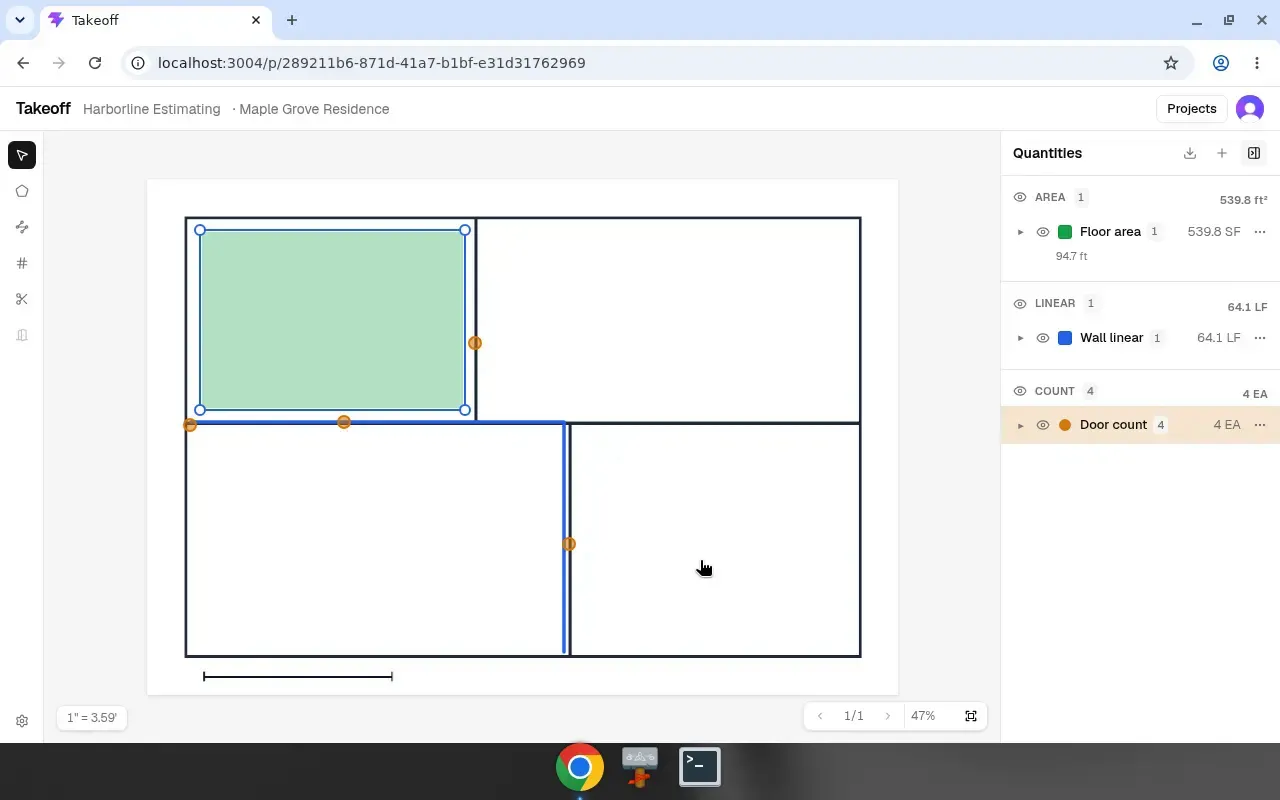Hide the Door count item

click(x=1043, y=425)
